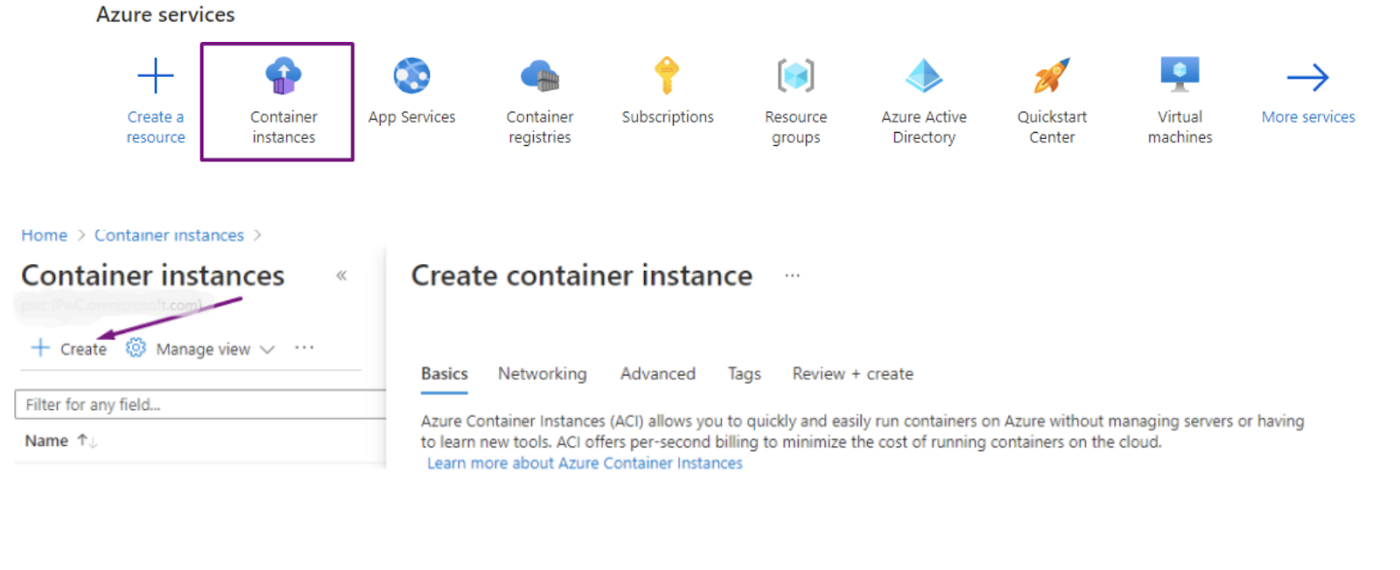
Task: Click the Create container instance title
Action: click(582, 276)
